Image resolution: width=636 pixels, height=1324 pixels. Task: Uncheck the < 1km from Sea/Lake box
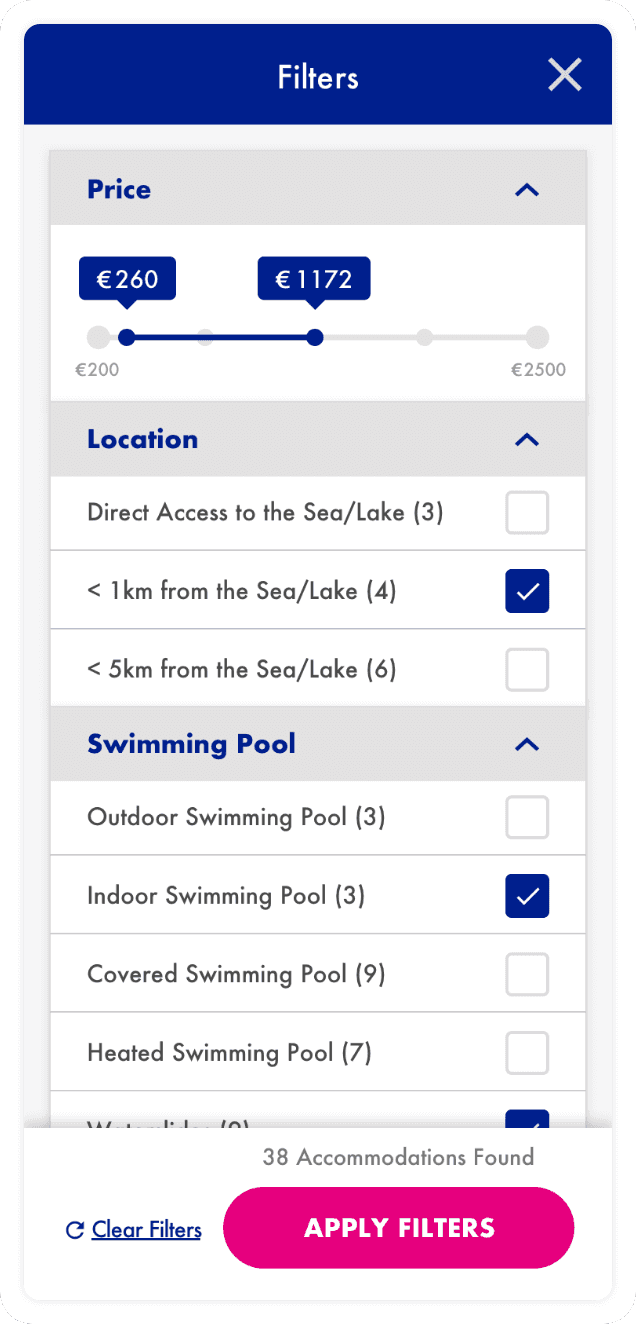[527, 592]
